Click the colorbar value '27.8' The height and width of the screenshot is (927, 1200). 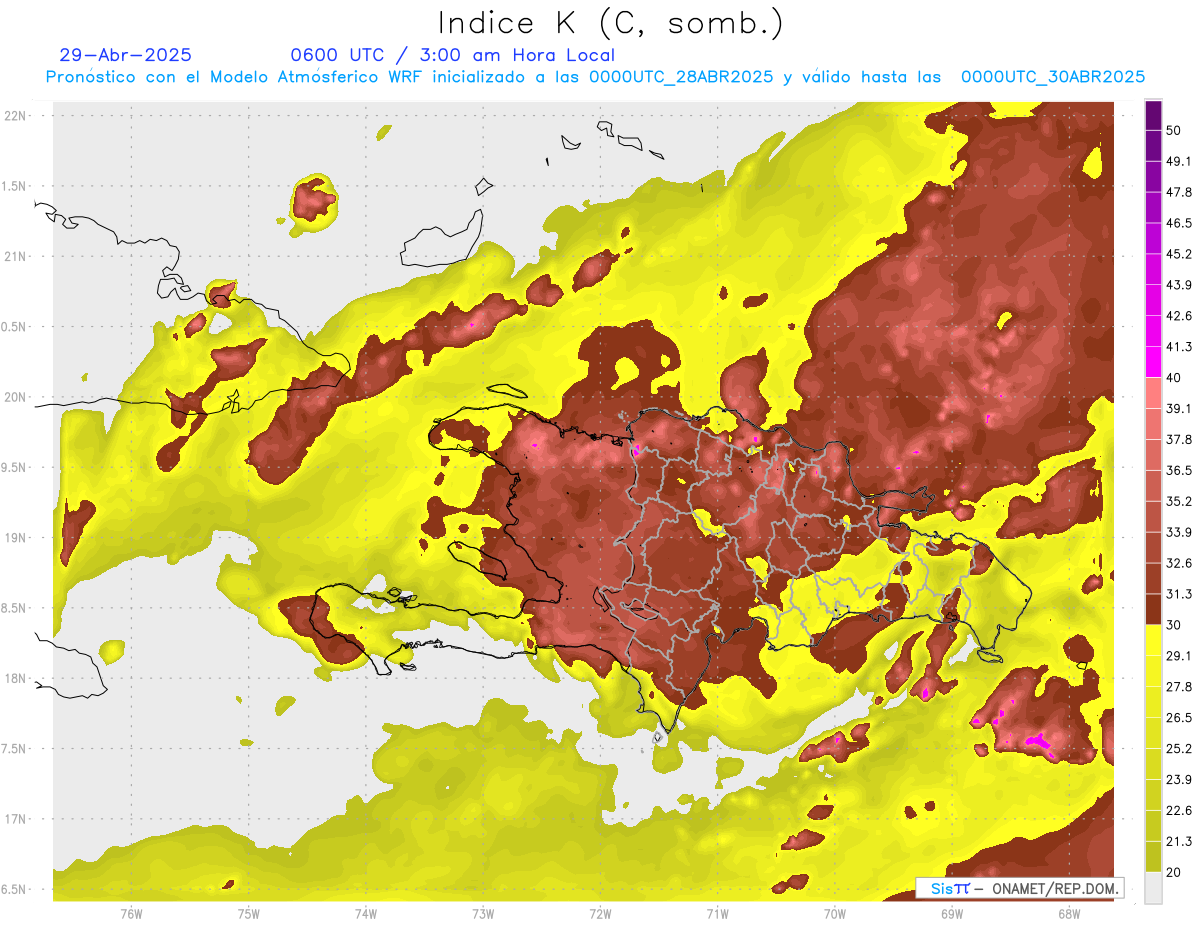tap(1179, 686)
